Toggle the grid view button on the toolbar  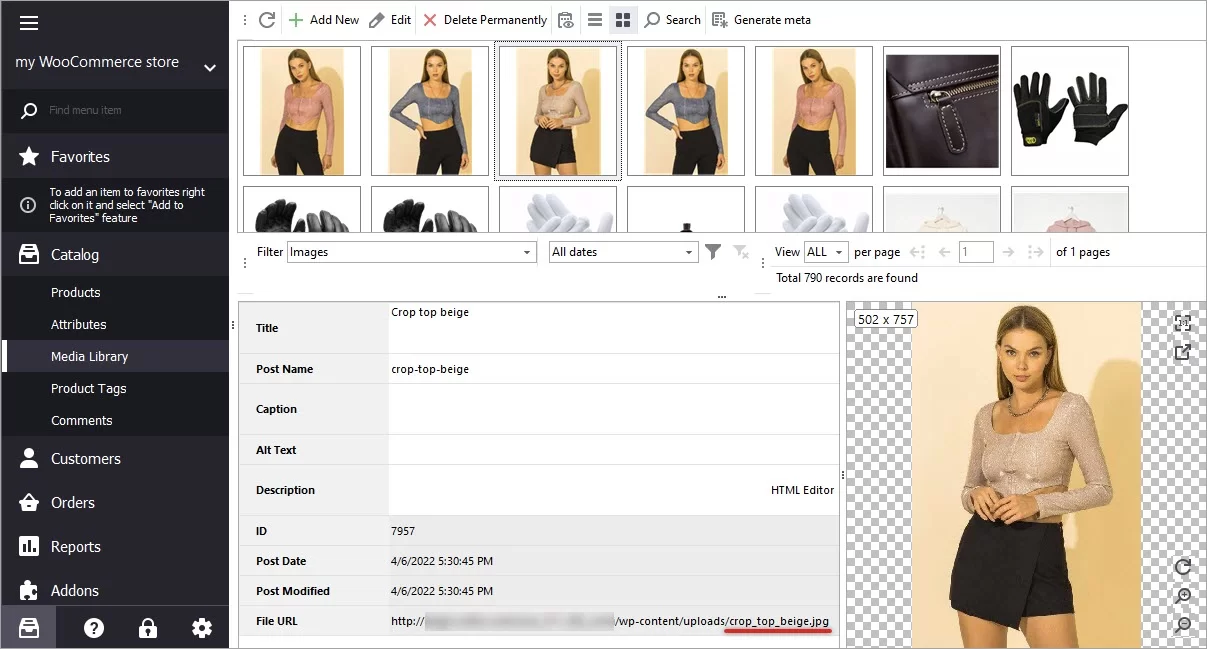(x=622, y=19)
